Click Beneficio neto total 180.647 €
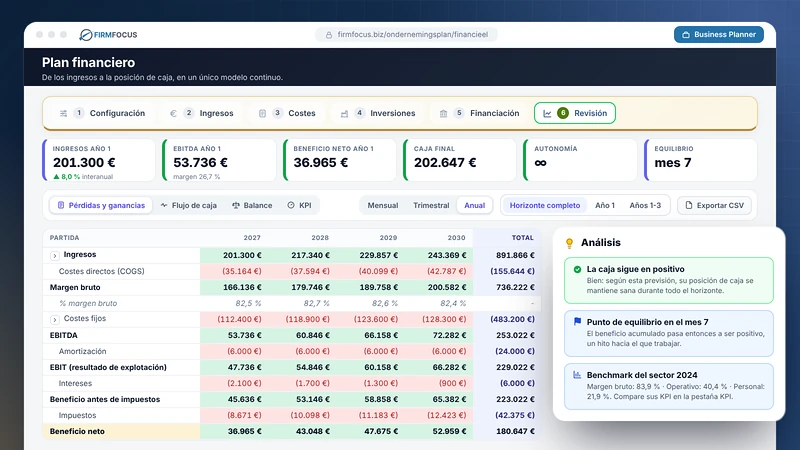Image resolution: width=800 pixels, height=450 pixels. tap(515, 431)
